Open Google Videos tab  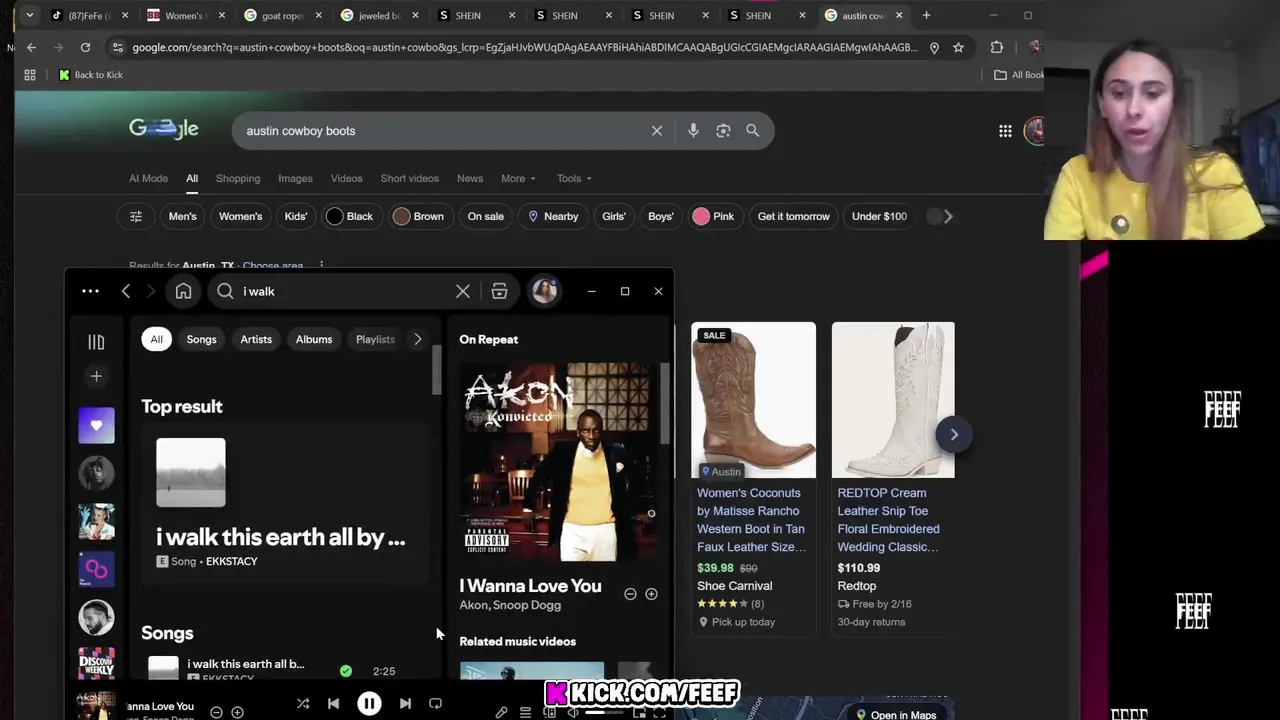tap(346, 178)
